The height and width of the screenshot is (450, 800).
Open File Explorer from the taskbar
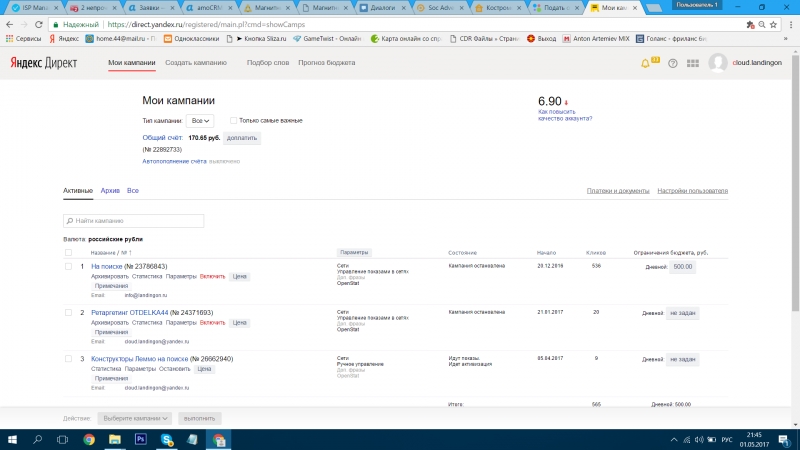(115, 439)
